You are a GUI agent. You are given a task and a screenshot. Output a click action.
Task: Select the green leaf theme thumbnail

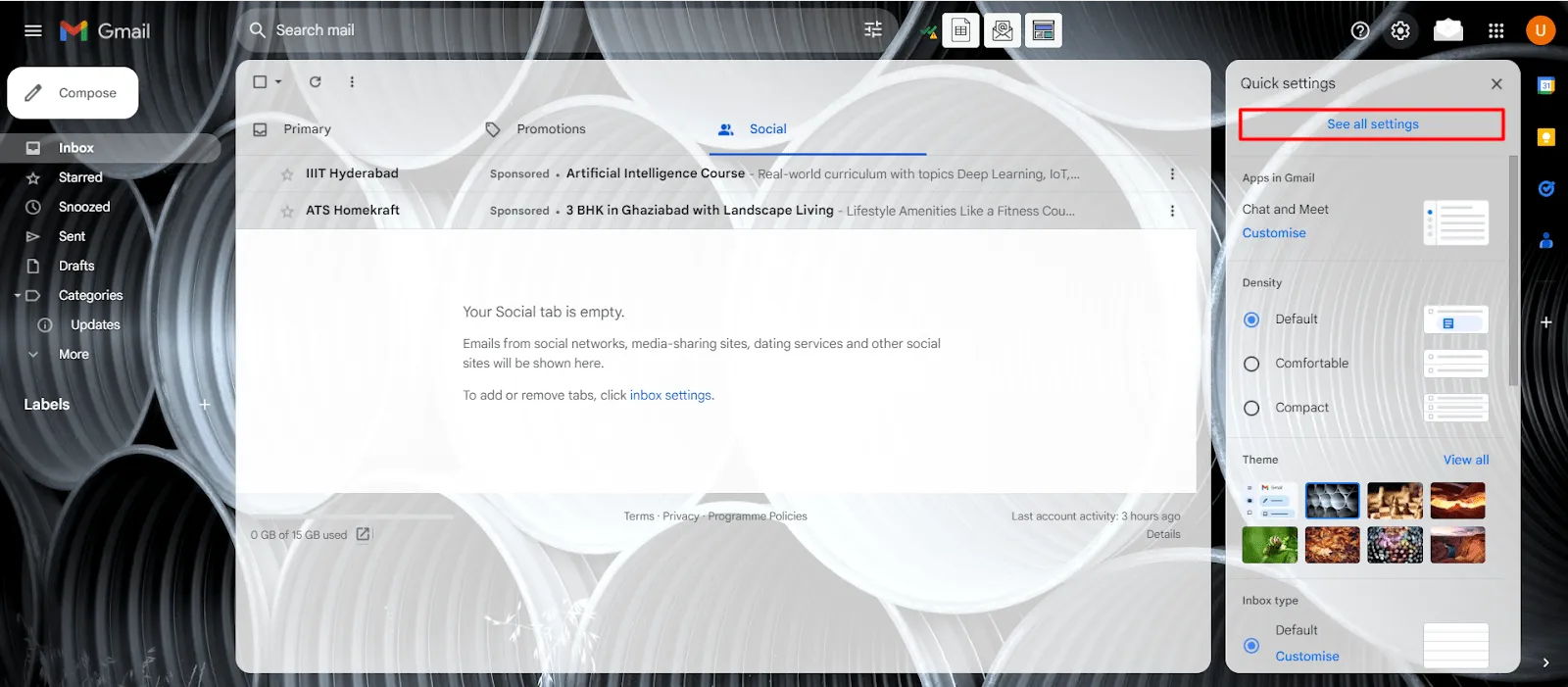click(1269, 545)
